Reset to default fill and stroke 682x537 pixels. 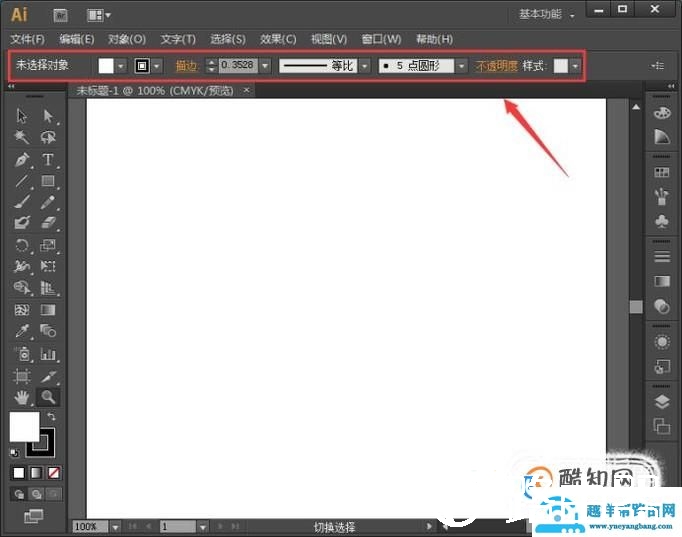(x=14, y=453)
